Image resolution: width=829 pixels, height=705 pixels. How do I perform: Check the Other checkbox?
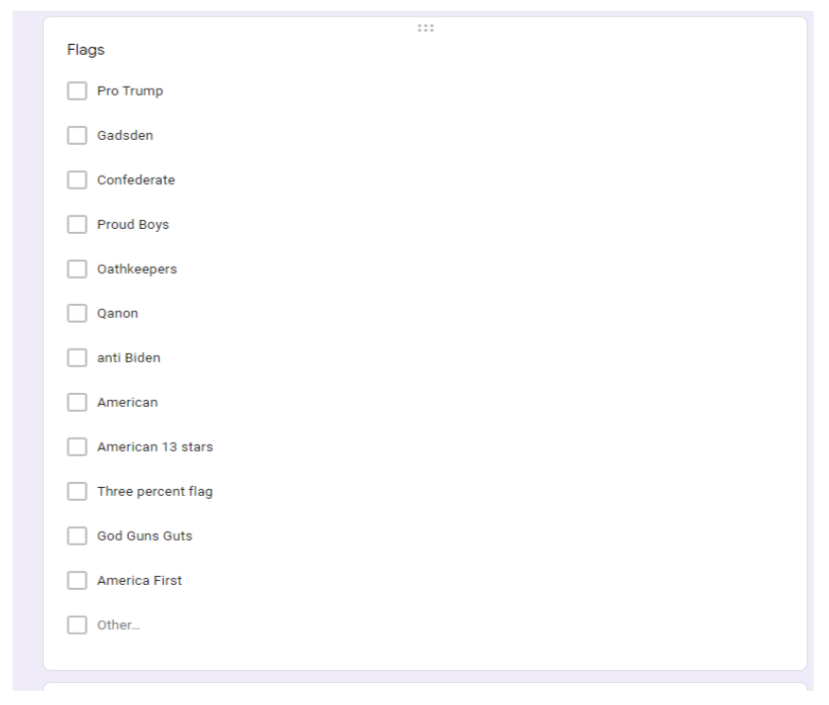coord(78,624)
